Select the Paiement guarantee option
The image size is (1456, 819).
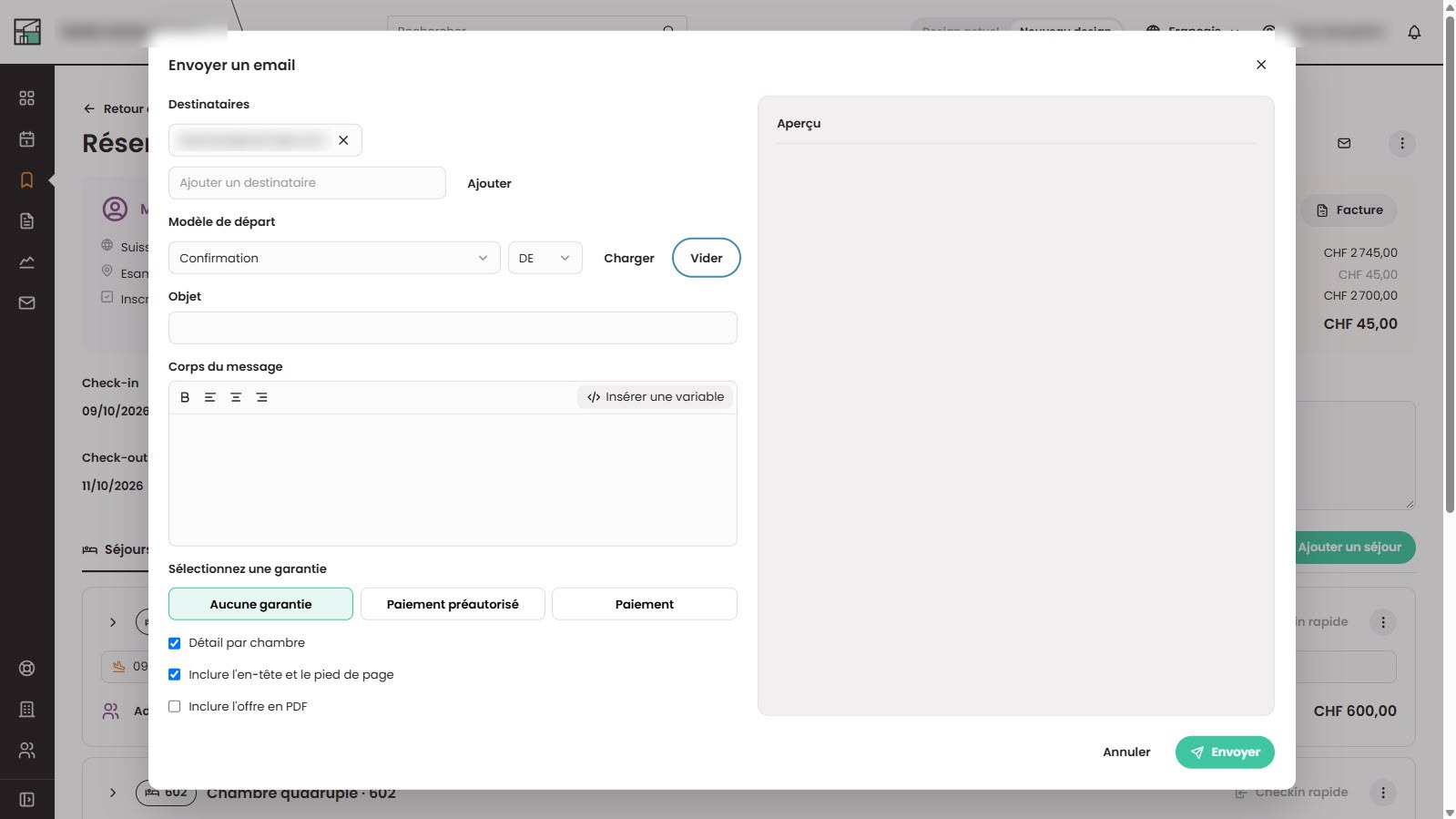645,604
